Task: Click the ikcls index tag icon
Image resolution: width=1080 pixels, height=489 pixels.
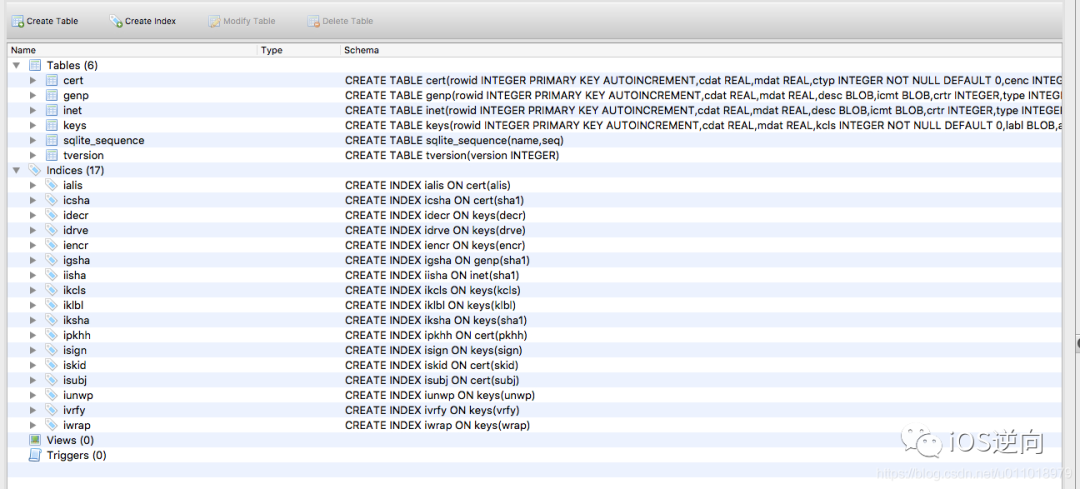Action: click(x=52, y=290)
